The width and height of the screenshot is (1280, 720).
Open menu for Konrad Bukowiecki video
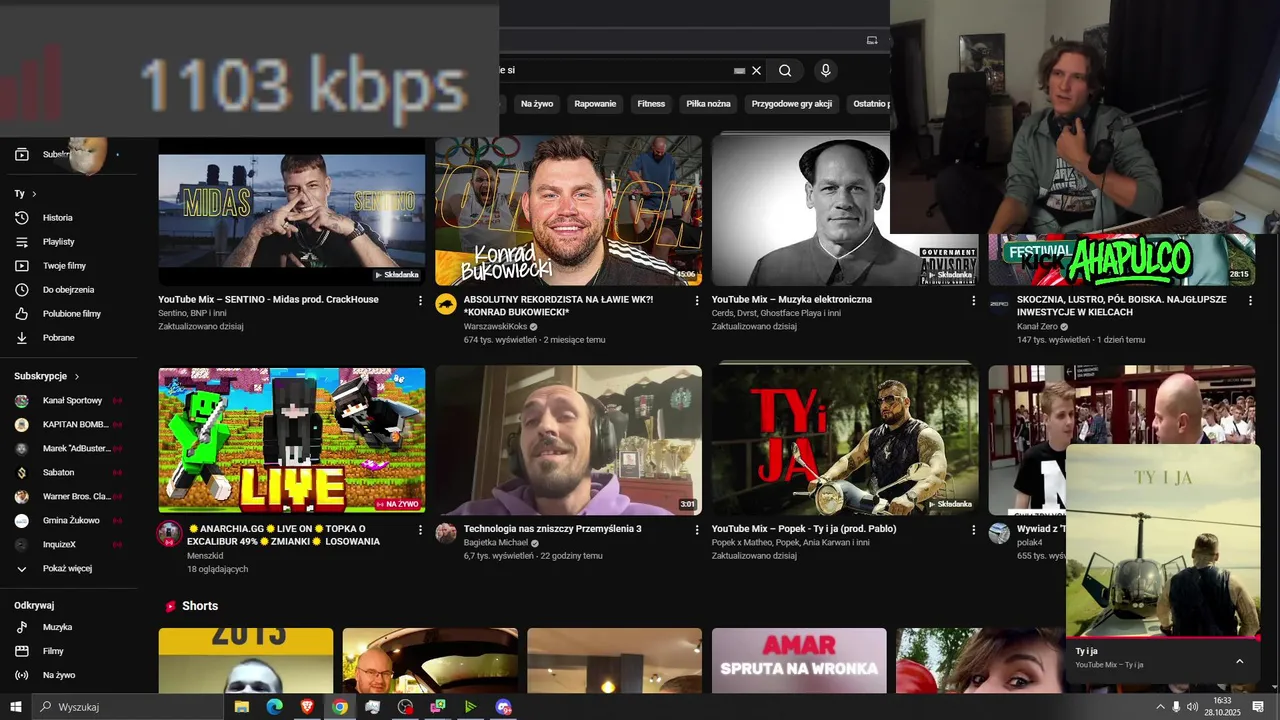pos(697,300)
